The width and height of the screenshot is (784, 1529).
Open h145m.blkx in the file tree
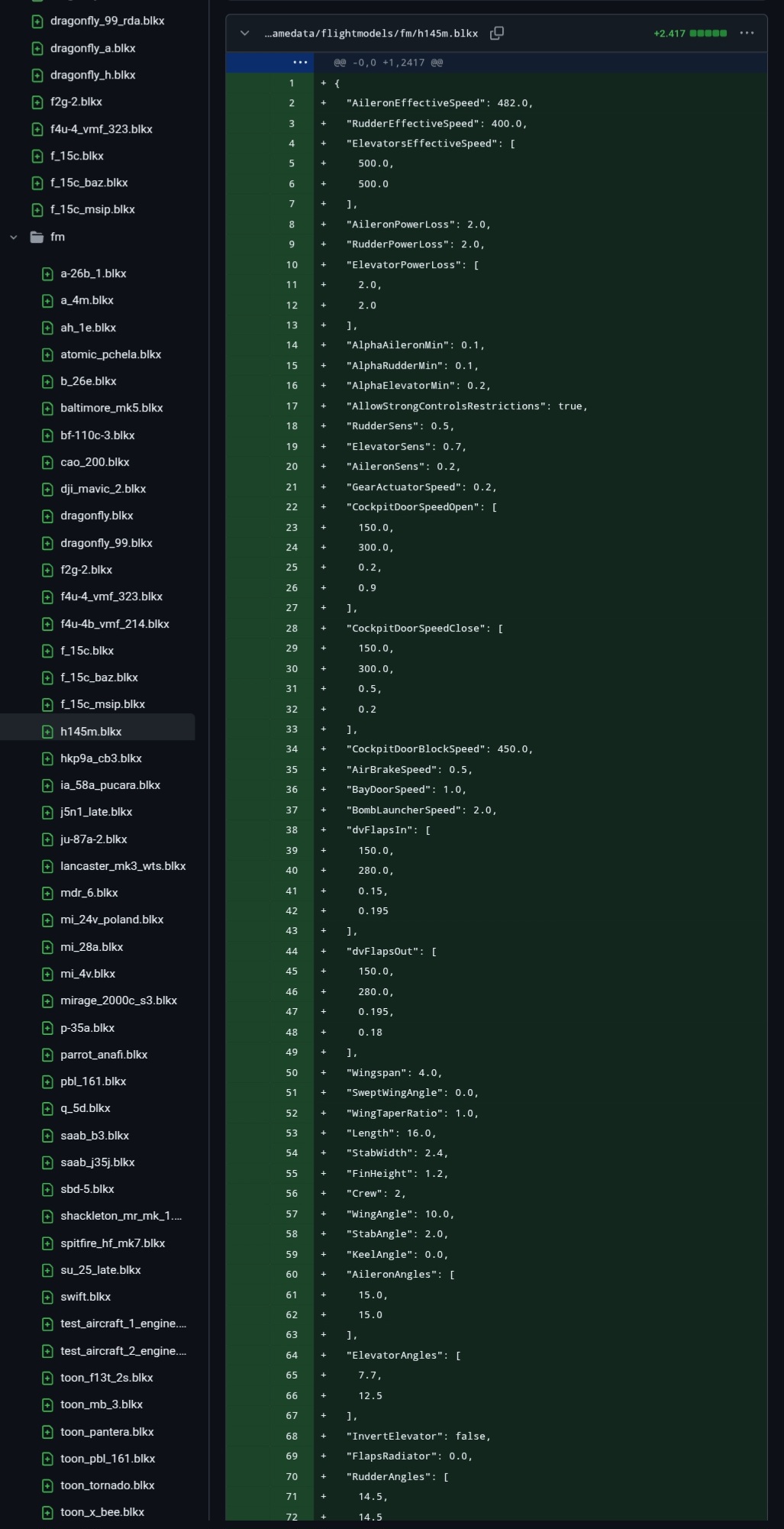[x=91, y=732]
